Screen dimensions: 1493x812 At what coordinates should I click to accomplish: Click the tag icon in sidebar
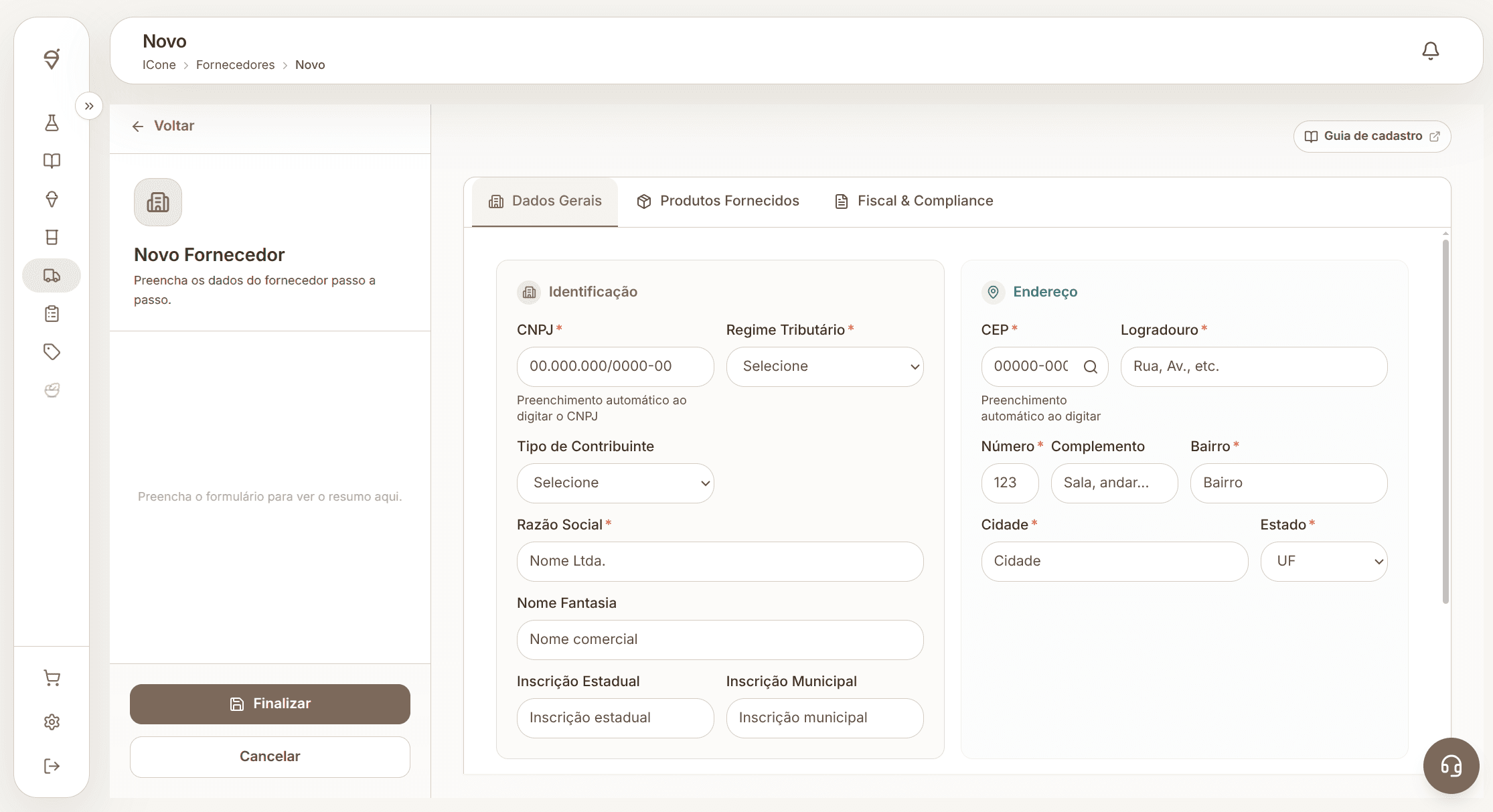coord(52,352)
